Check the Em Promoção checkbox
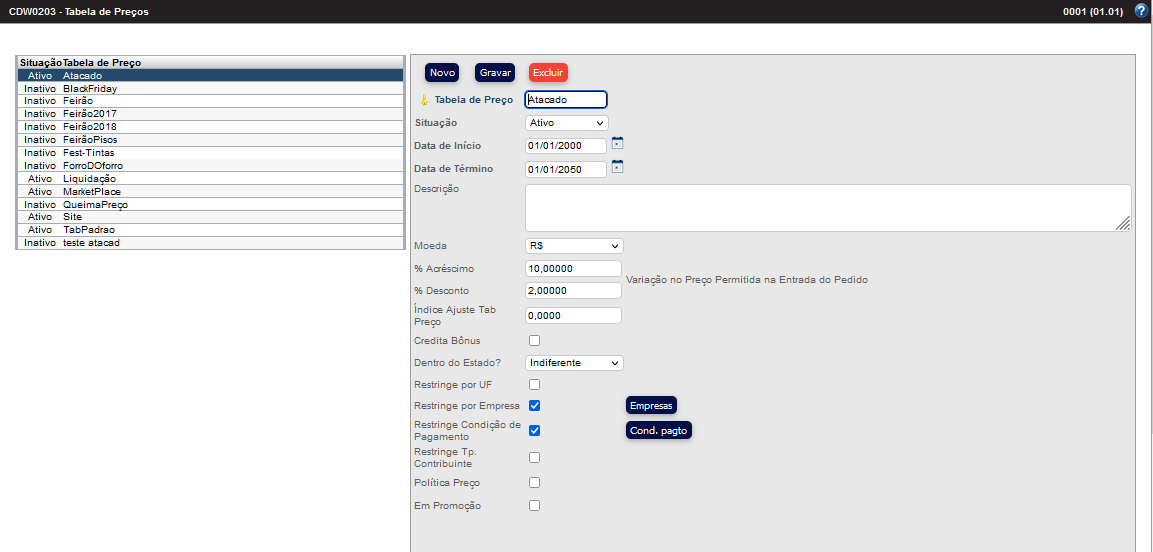Image resolution: width=1153 pixels, height=552 pixels. [535, 505]
